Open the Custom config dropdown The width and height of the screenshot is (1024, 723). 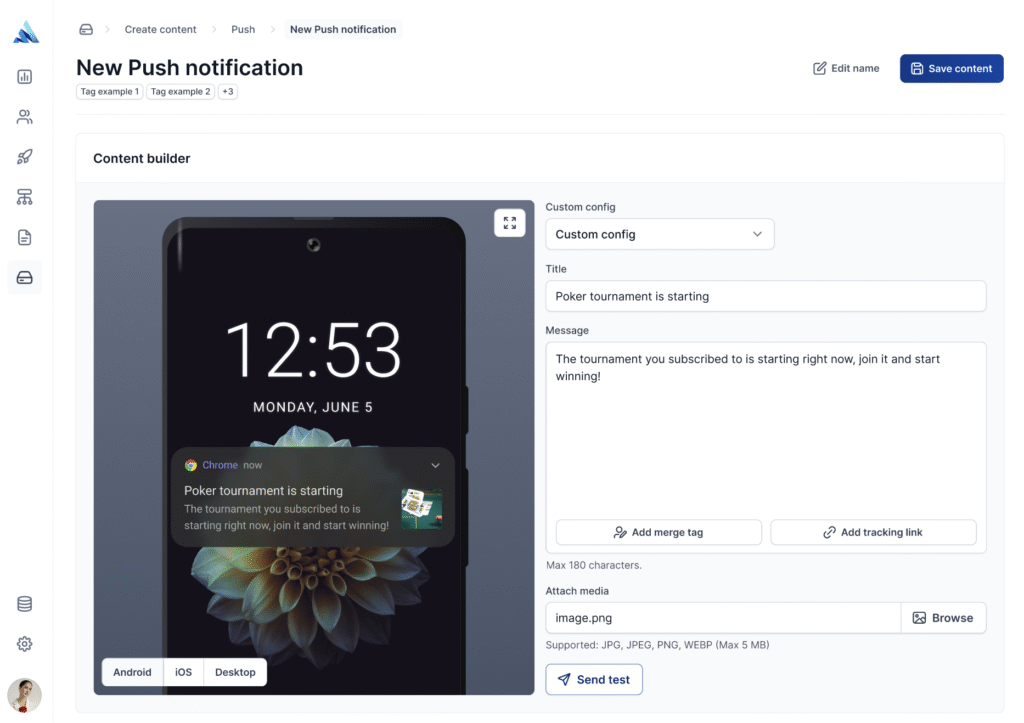click(x=660, y=234)
